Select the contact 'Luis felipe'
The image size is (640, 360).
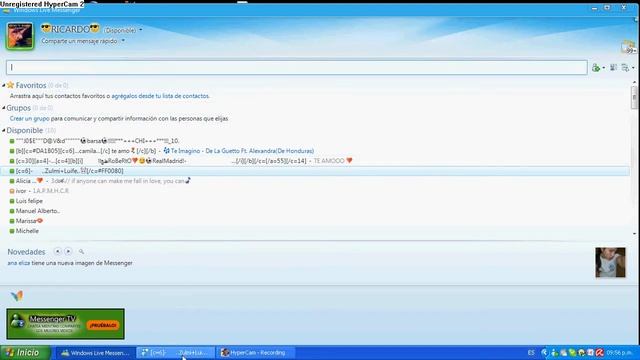(29, 201)
